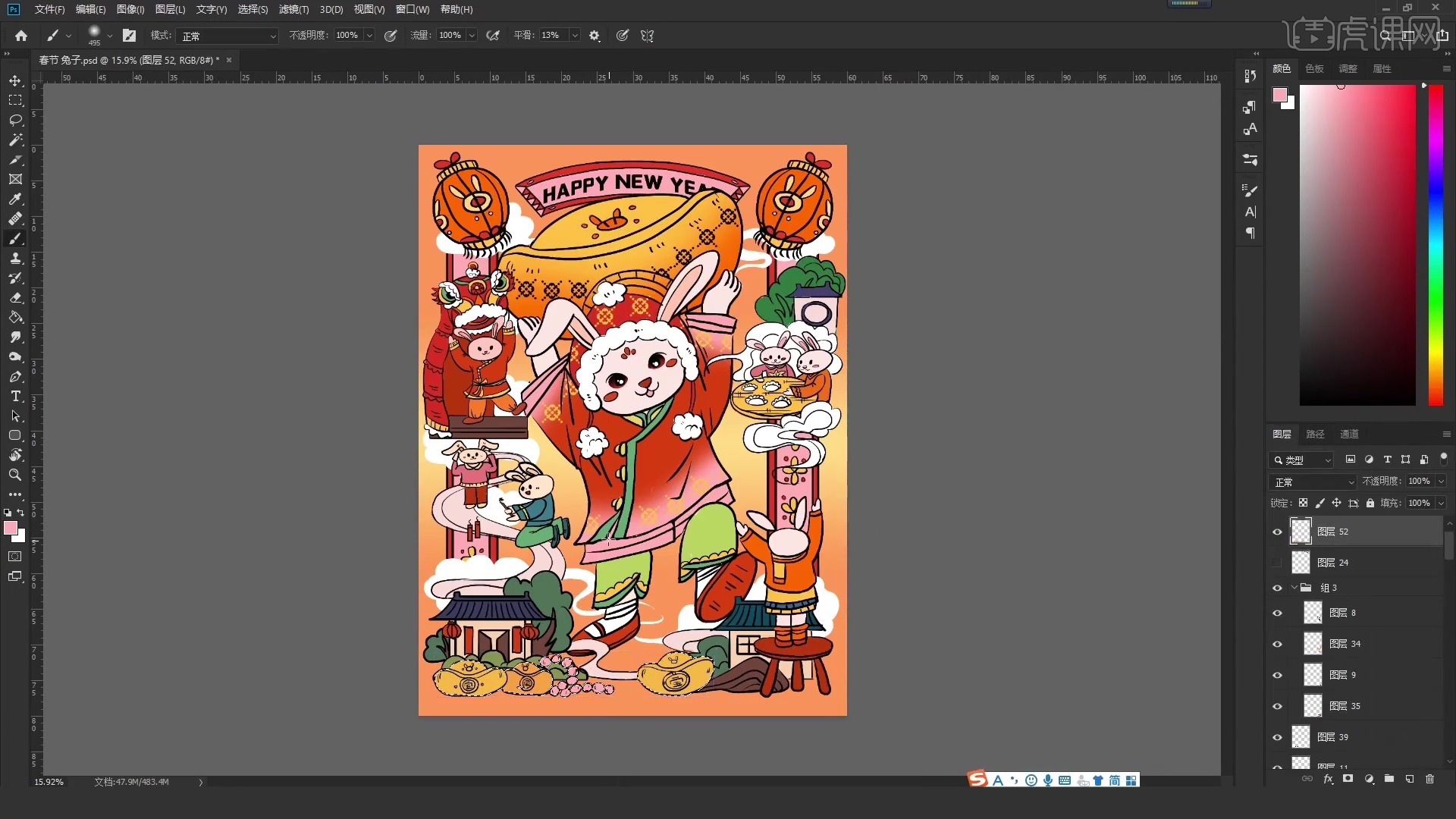The width and height of the screenshot is (1456, 819).
Task: Close 春节 兔子.psd document tab
Action: point(229,60)
